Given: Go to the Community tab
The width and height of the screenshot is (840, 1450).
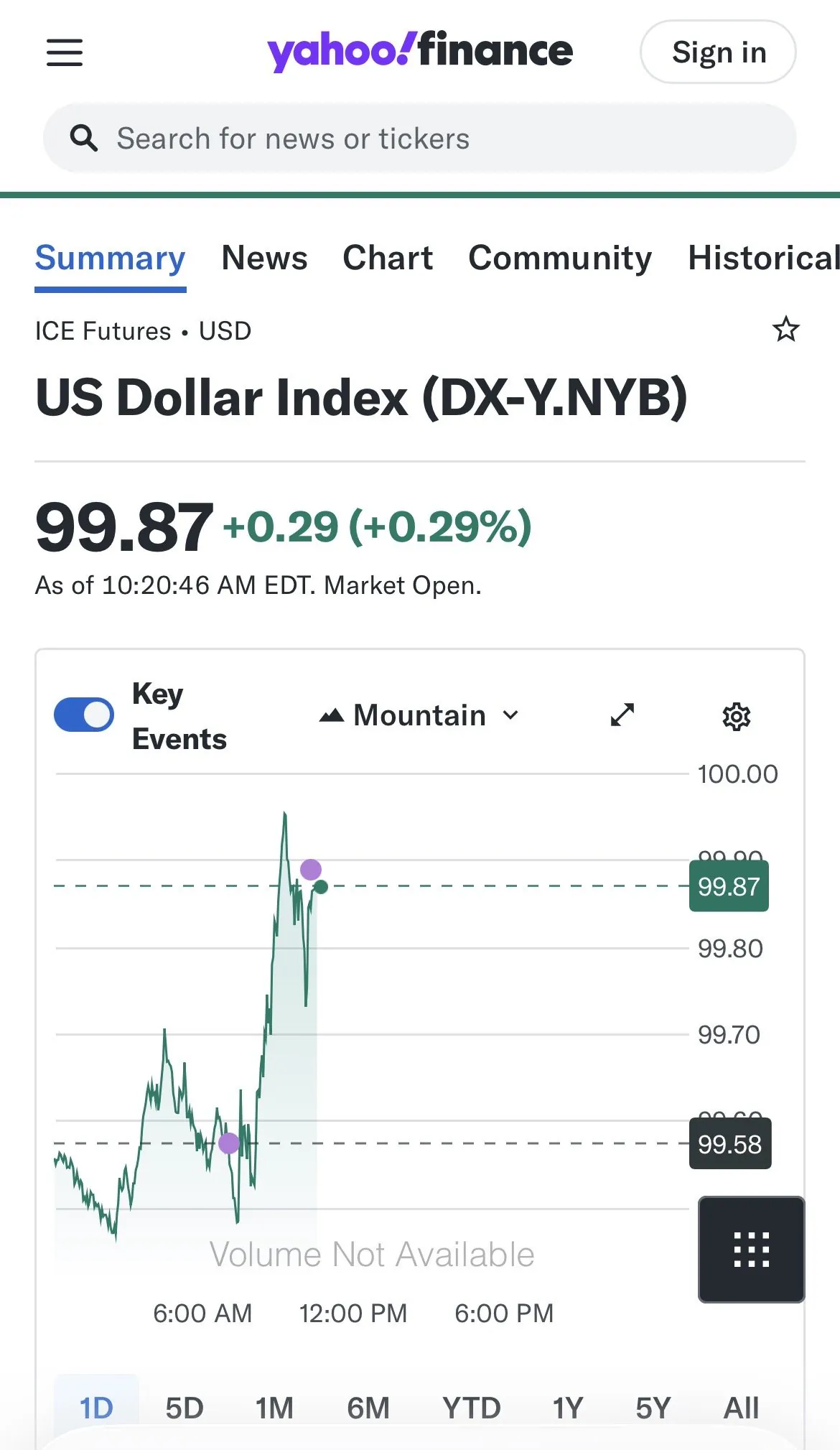Looking at the screenshot, I should point(560,258).
